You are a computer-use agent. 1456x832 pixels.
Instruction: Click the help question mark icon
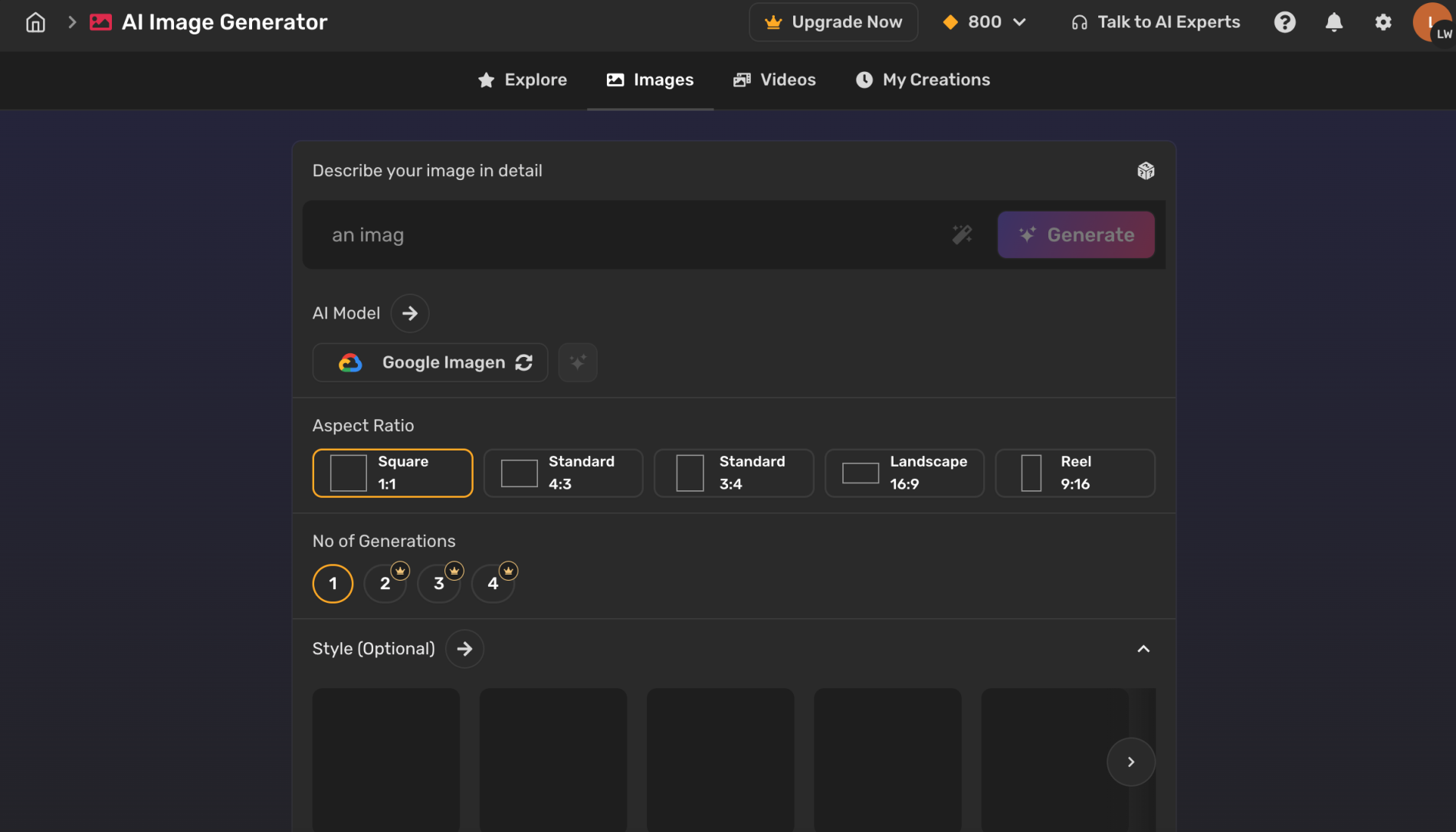(1284, 22)
